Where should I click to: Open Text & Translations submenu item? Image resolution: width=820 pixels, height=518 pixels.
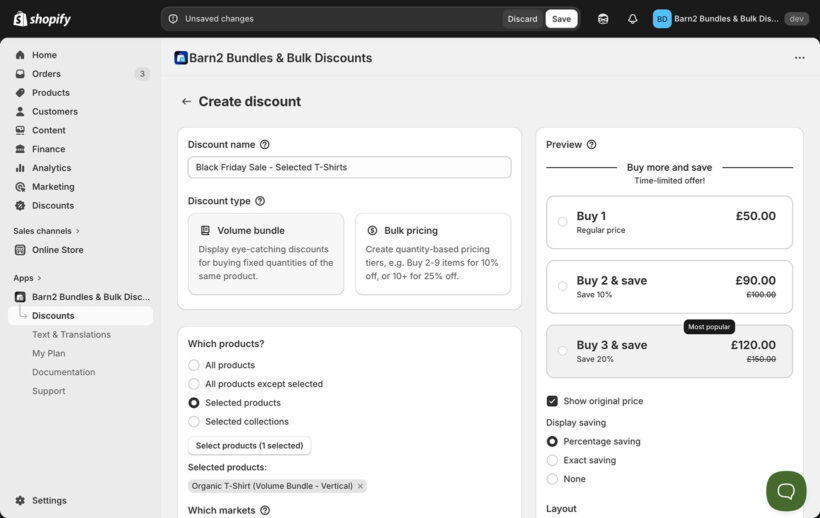click(72, 335)
